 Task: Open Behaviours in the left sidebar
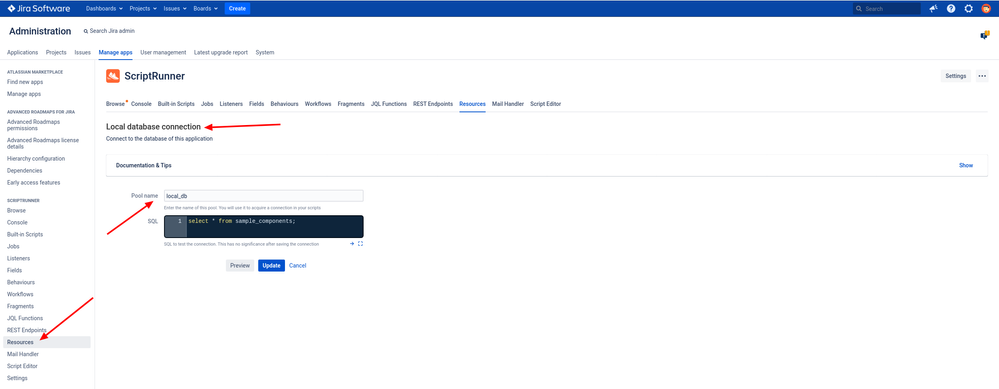(x=20, y=282)
